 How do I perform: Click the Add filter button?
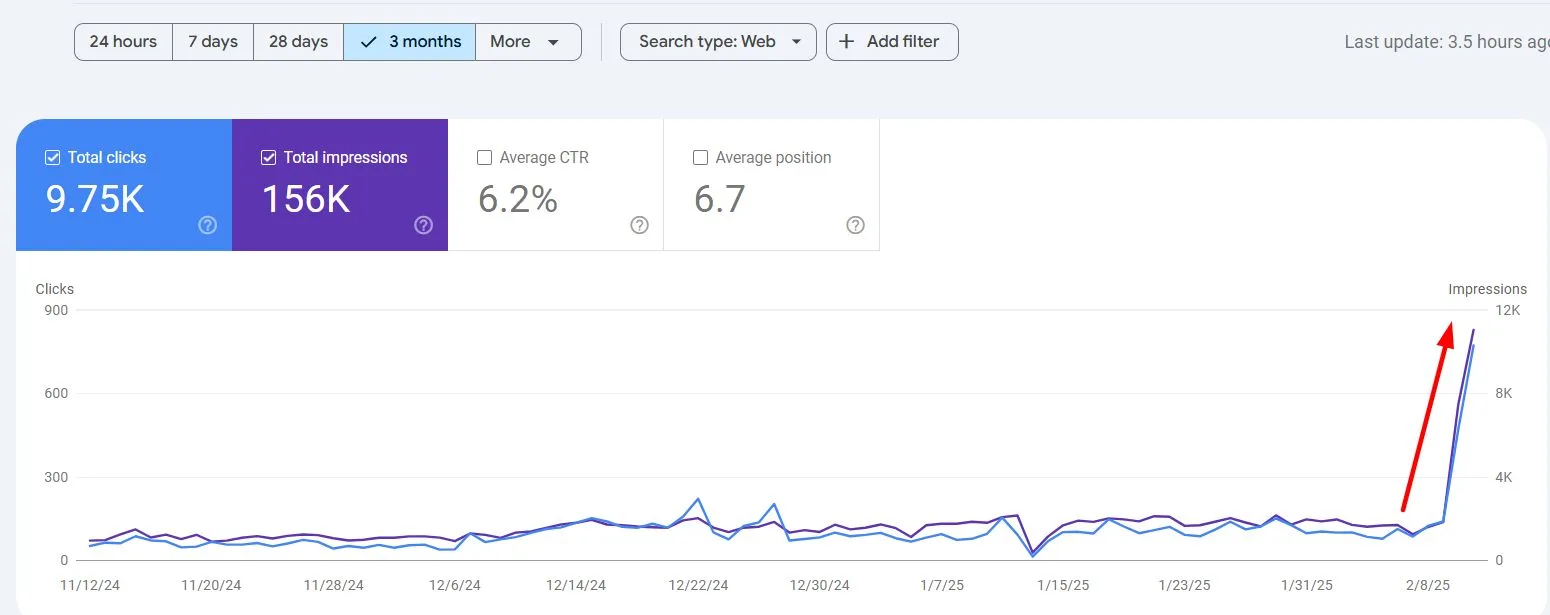(x=891, y=41)
